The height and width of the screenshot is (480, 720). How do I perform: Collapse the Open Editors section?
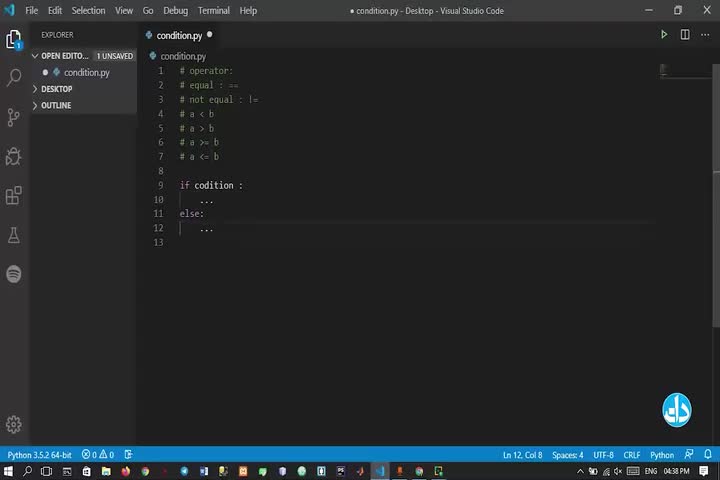tap(36, 56)
